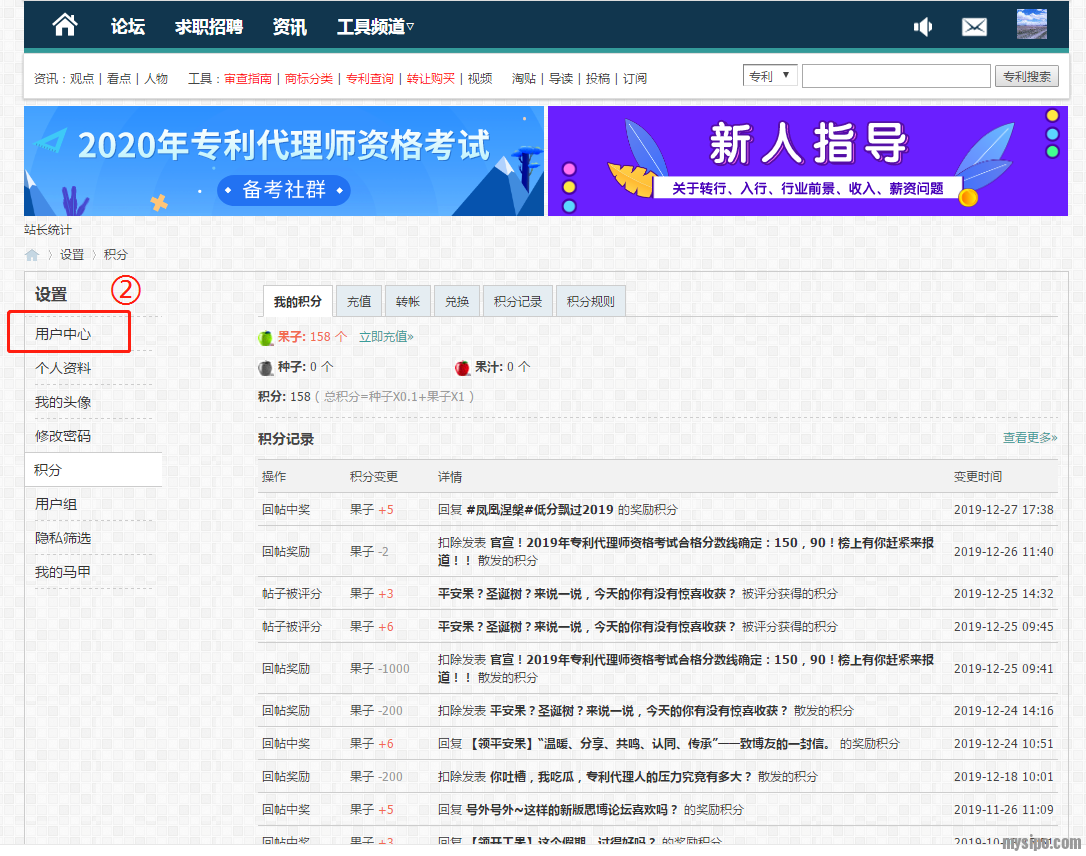Click the red 果汁 apple icon
This screenshot has height=856, width=1086.
click(x=462, y=368)
